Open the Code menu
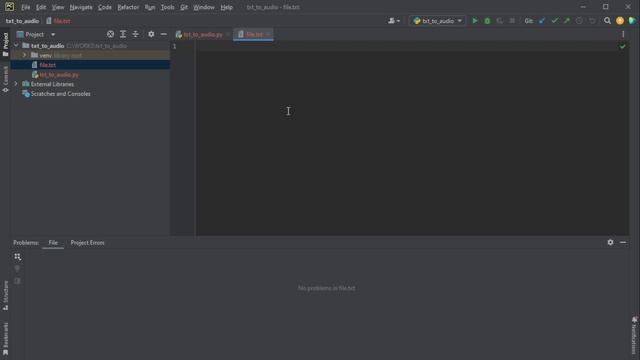The width and height of the screenshot is (640, 360). [104, 7]
